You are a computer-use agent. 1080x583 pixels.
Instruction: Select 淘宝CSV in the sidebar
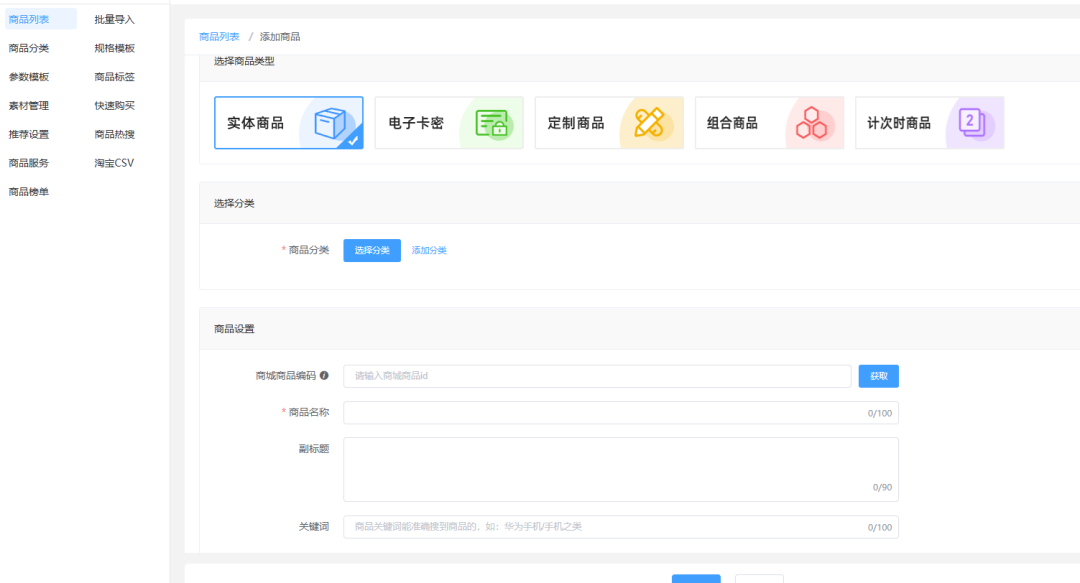[x=114, y=163]
